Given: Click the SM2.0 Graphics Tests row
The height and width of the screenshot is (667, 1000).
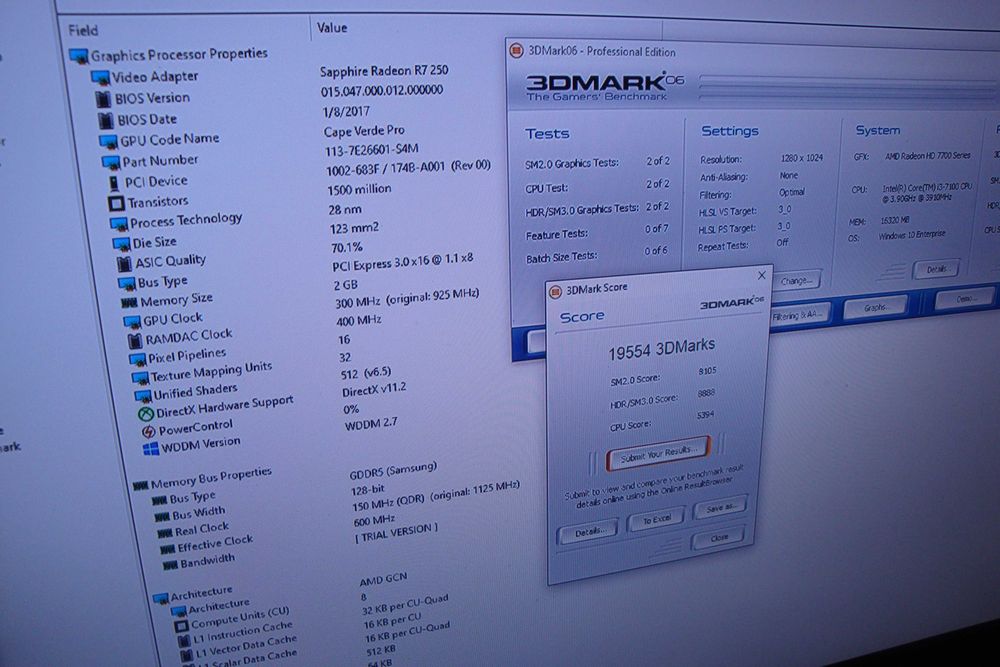Looking at the screenshot, I should coord(598,162).
